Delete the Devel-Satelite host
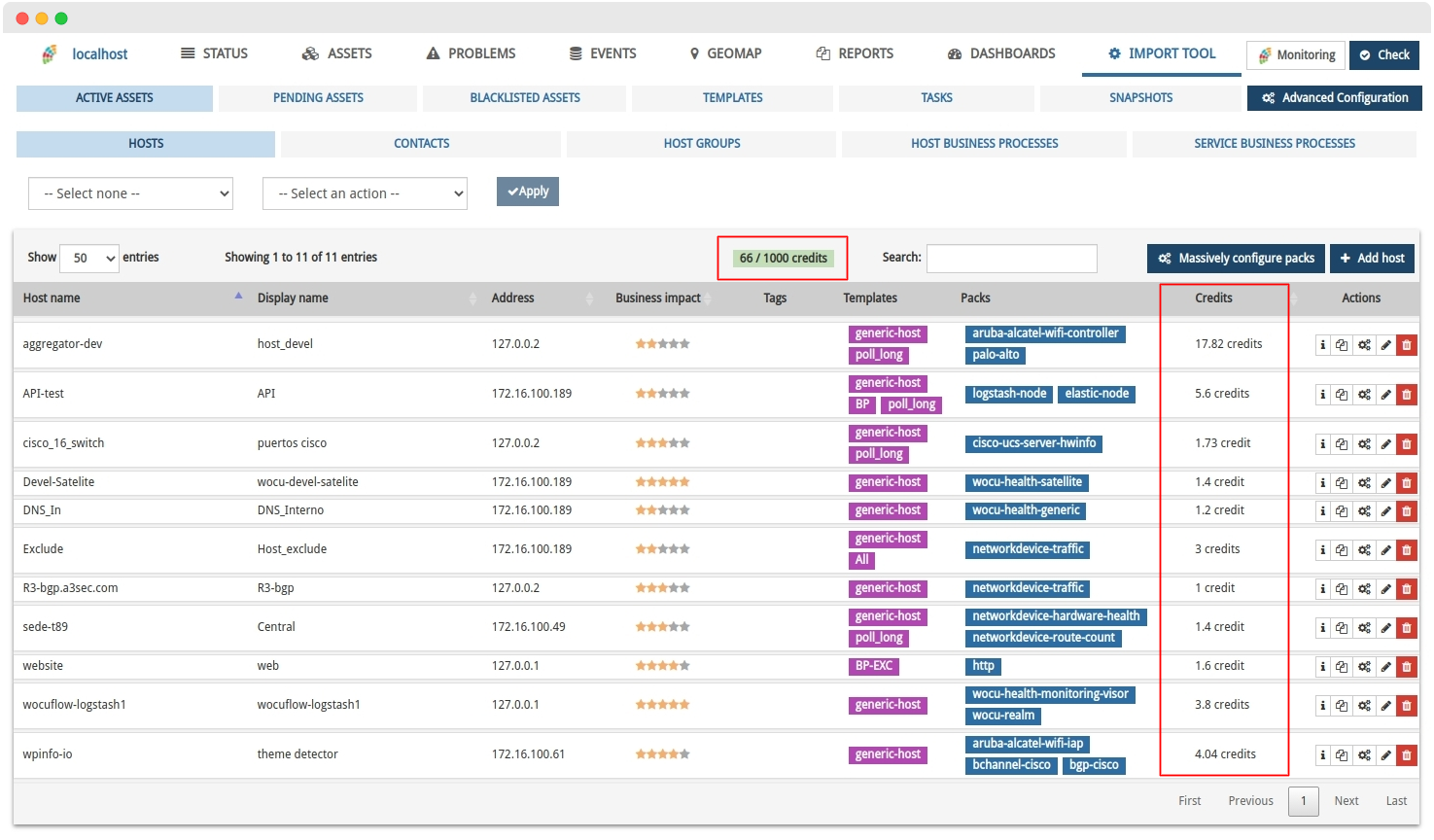Viewport: 1434px width, 840px height. tap(1407, 483)
